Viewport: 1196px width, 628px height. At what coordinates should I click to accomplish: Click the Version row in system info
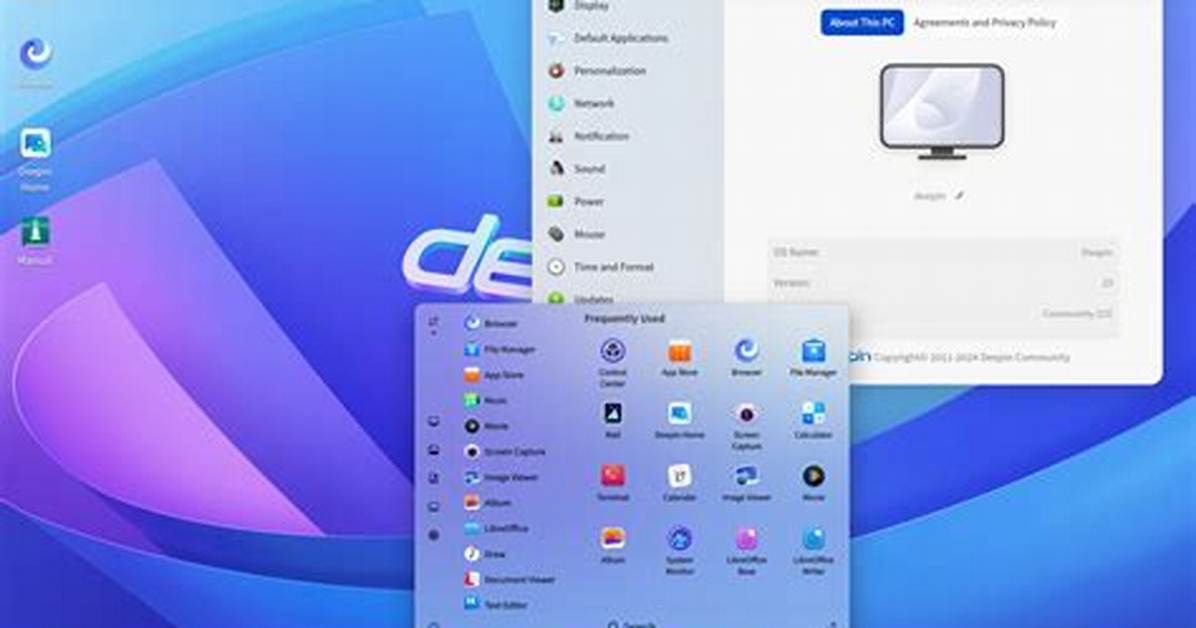(x=943, y=283)
